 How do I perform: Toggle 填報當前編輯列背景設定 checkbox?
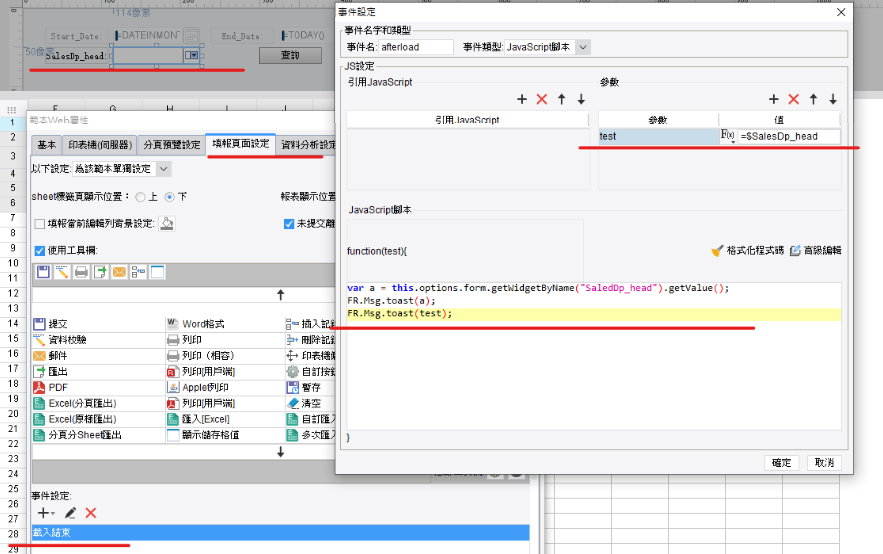39,224
